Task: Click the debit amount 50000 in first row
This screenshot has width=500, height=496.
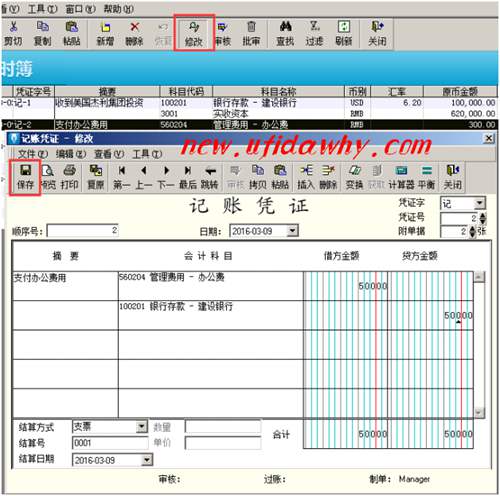Action: pyautogui.click(x=373, y=286)
